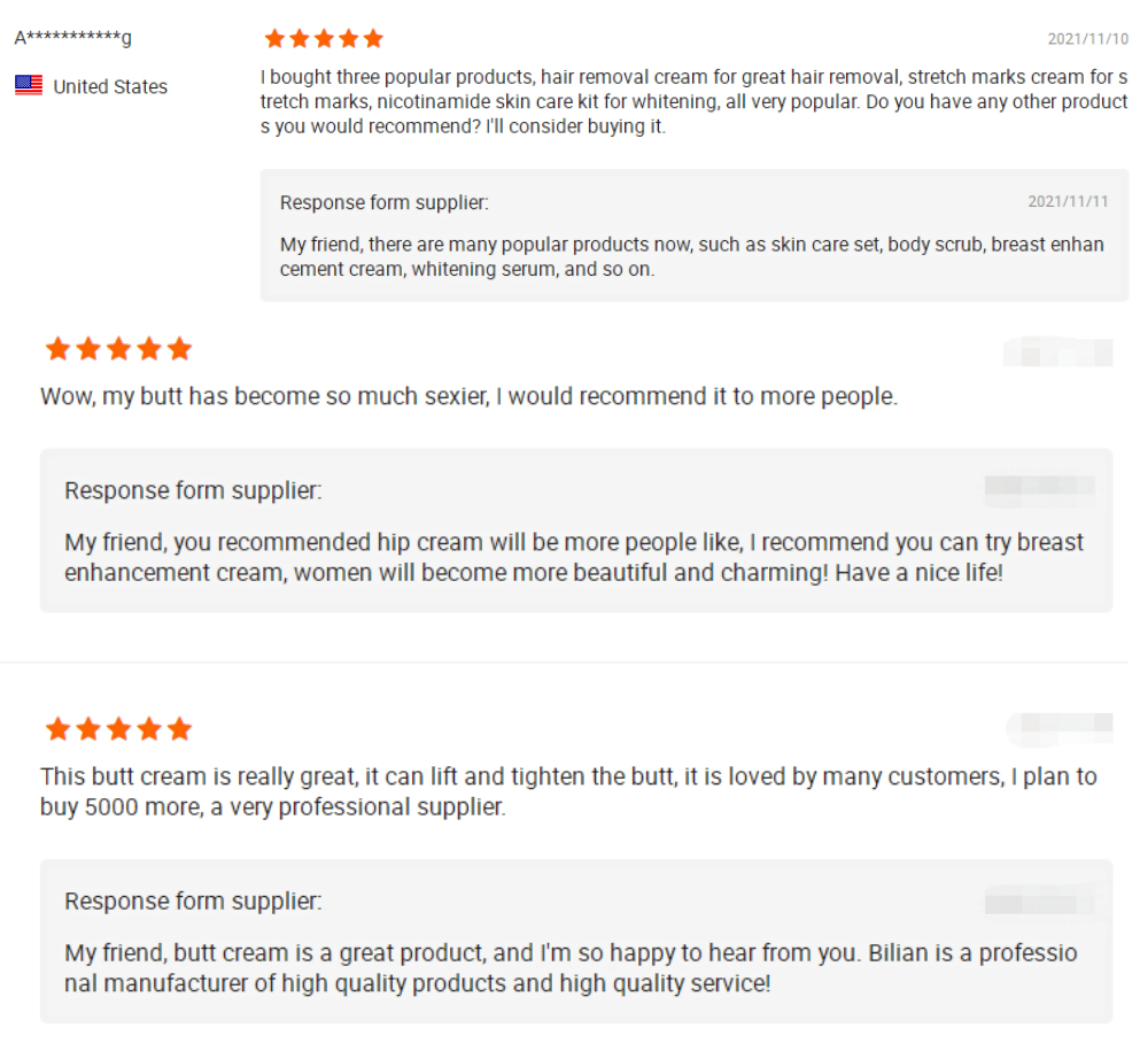Click the supplier reply listing popular products
1148x1053 pixels.
691,256
